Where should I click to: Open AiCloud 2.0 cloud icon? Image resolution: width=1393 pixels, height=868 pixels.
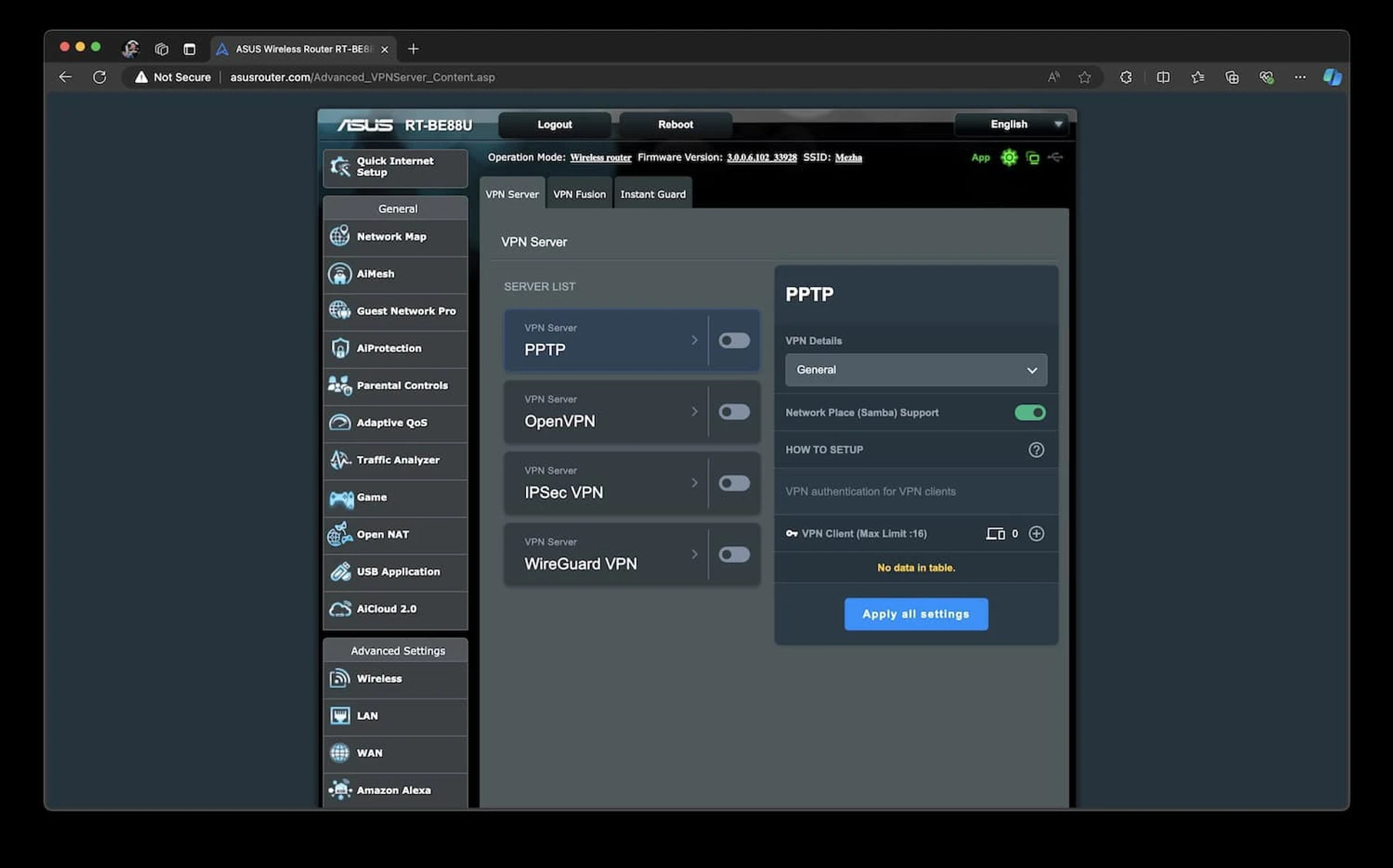coord(340,609)
